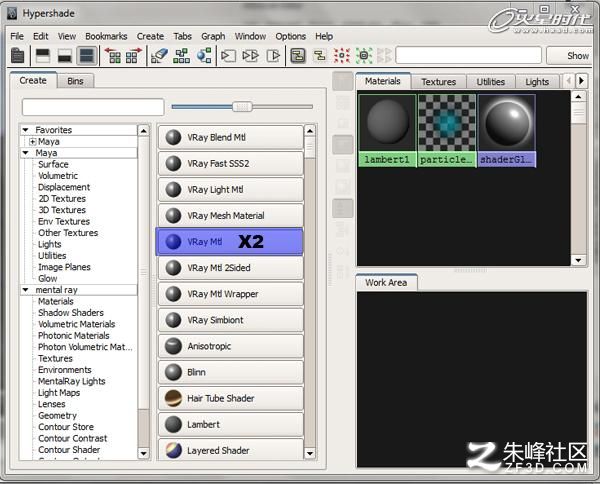Image resolution: width=600 pixels, height=484 pixels.
Task: Show bottom tabs only layout icon
Action: (x=65, y=56)
